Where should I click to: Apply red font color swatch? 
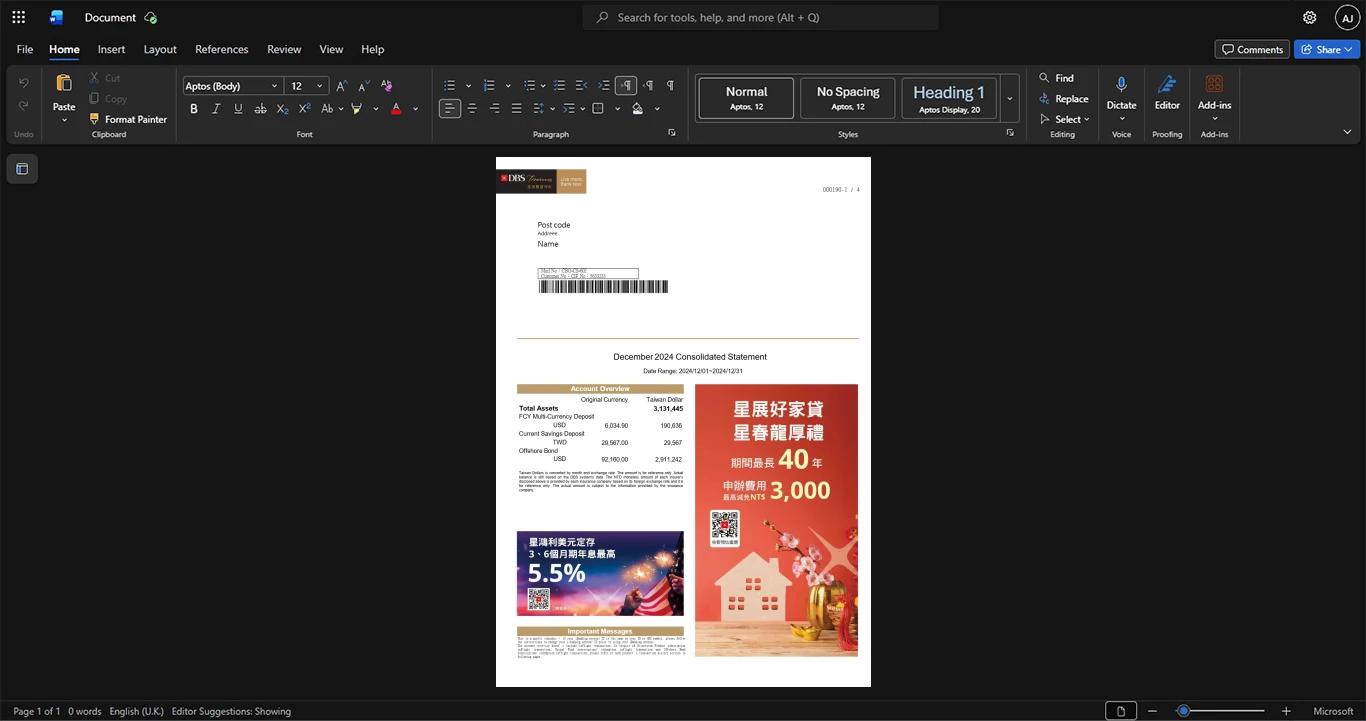pos(396,108)
